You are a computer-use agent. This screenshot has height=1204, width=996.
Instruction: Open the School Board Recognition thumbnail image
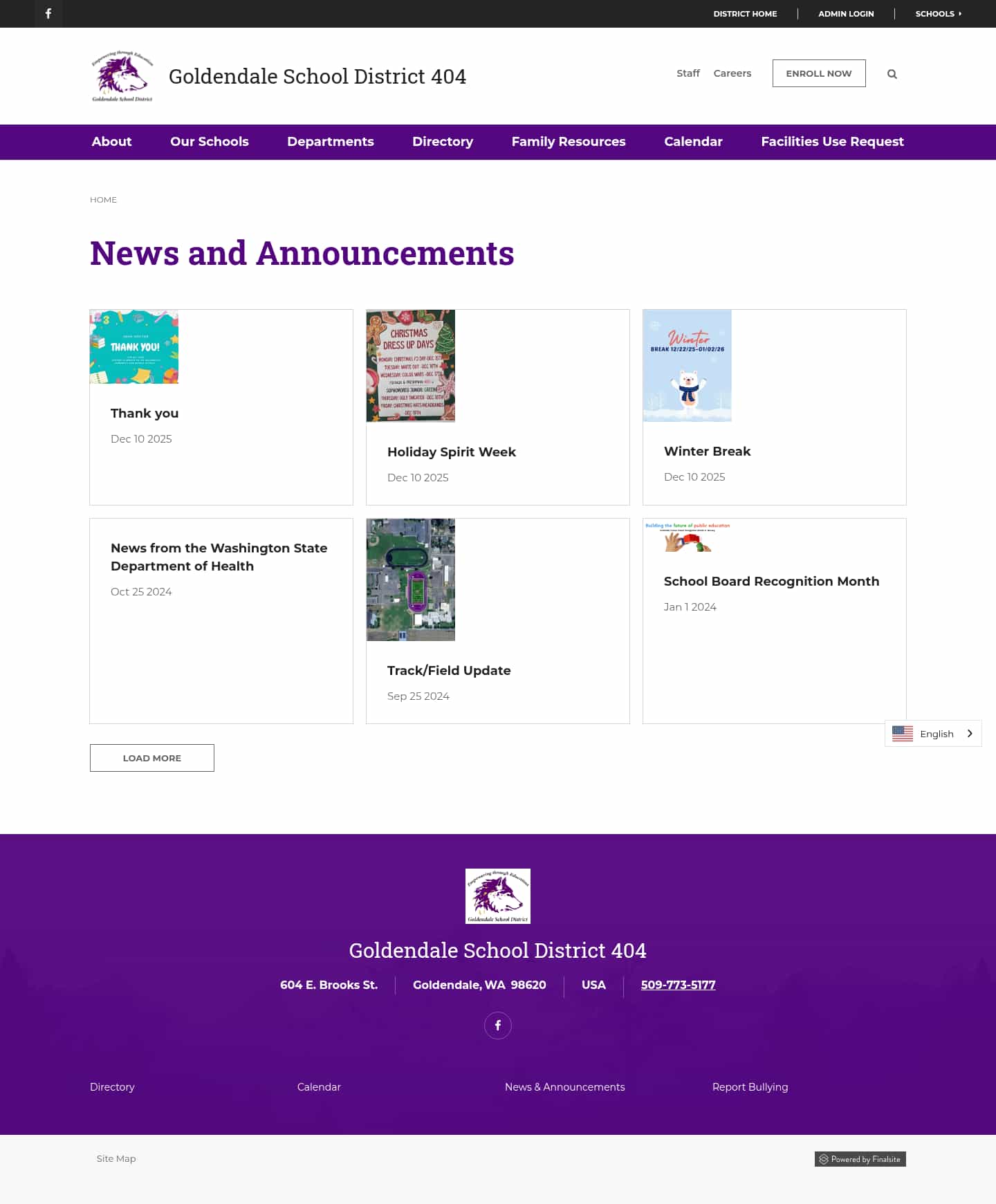[688, 537]
